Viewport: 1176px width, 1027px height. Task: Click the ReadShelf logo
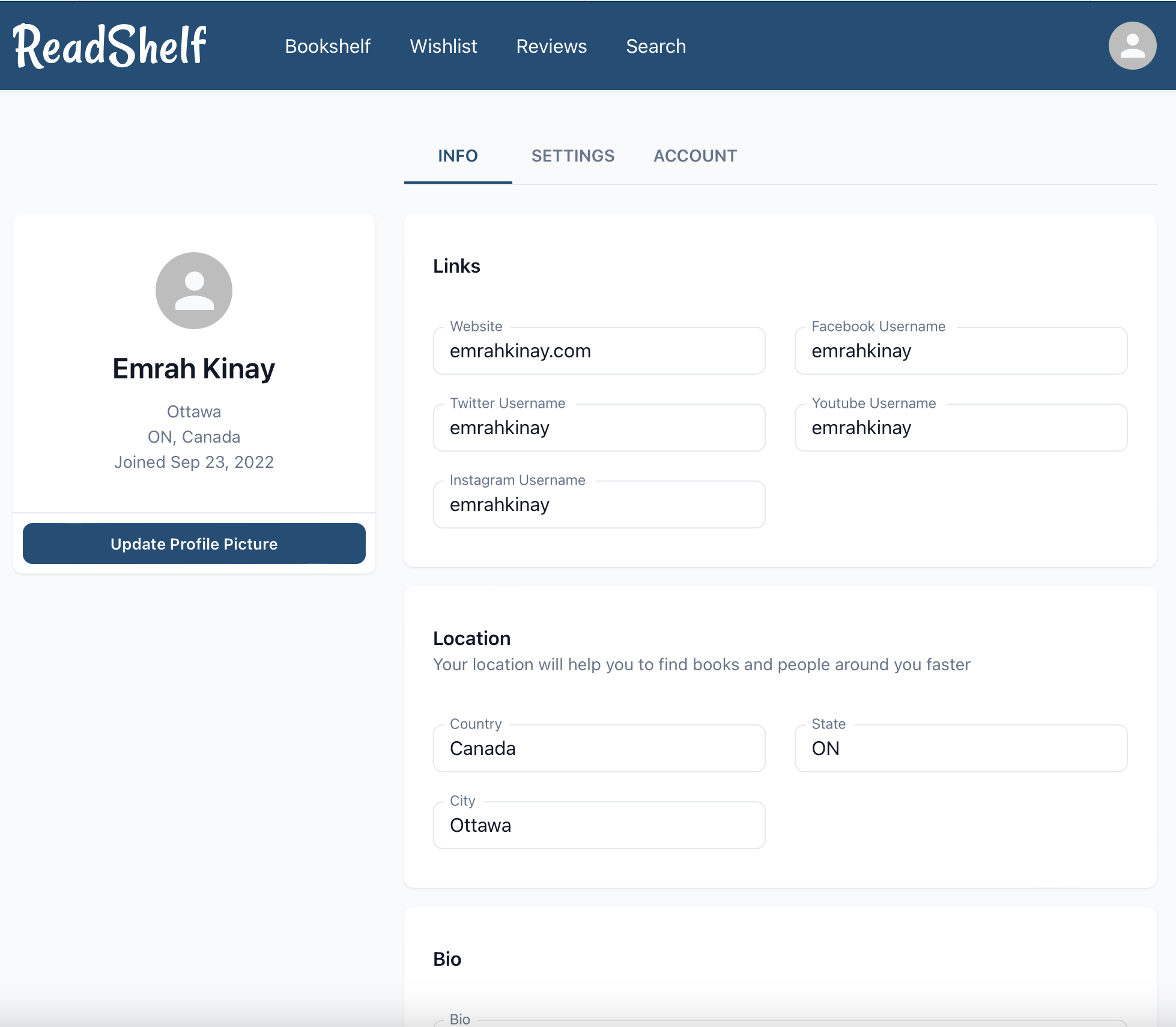point(110,46)
